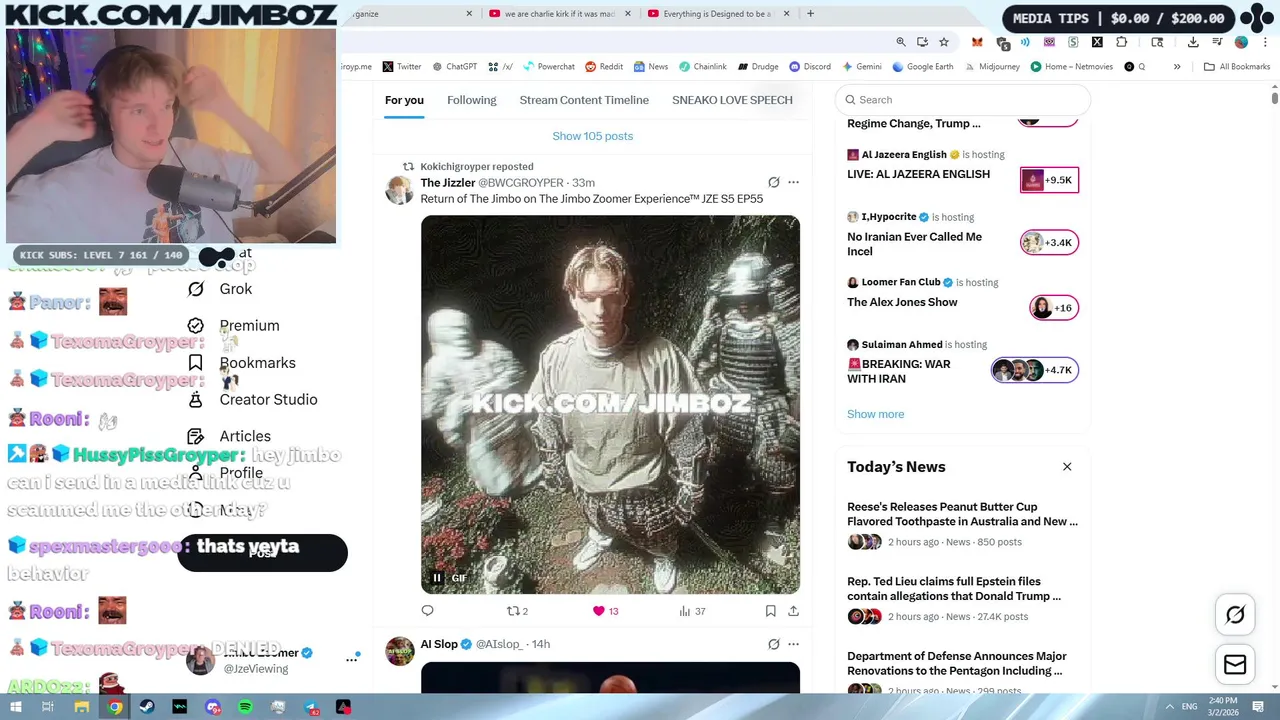
Task: Open the Discord bookmark
Action: click(x=810, y=67)
